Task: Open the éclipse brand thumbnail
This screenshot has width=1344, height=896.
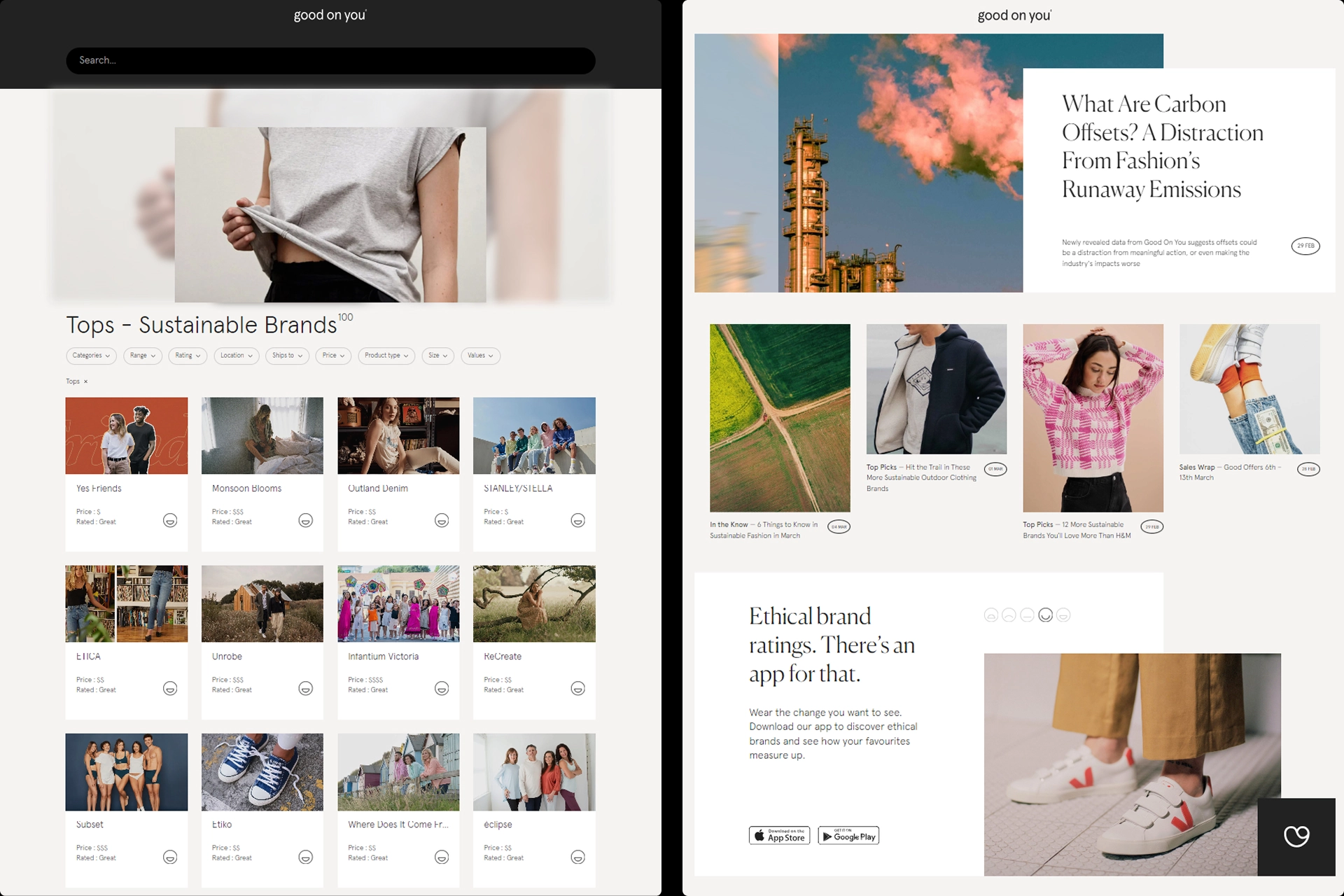Action: [x=534, y=772]
